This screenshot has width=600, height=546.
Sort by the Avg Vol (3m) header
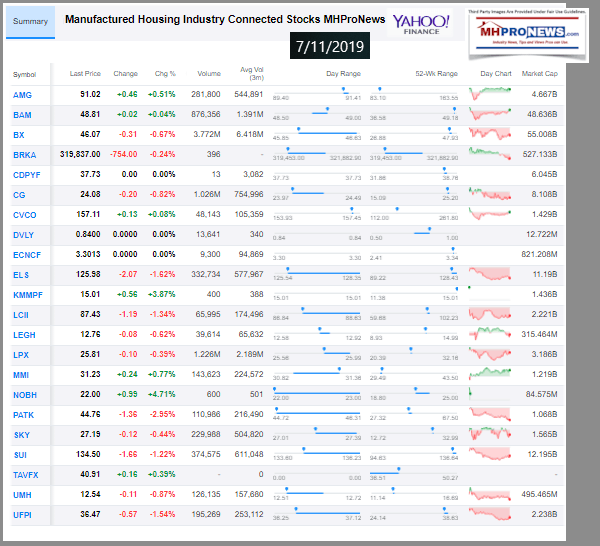(252, 73)
